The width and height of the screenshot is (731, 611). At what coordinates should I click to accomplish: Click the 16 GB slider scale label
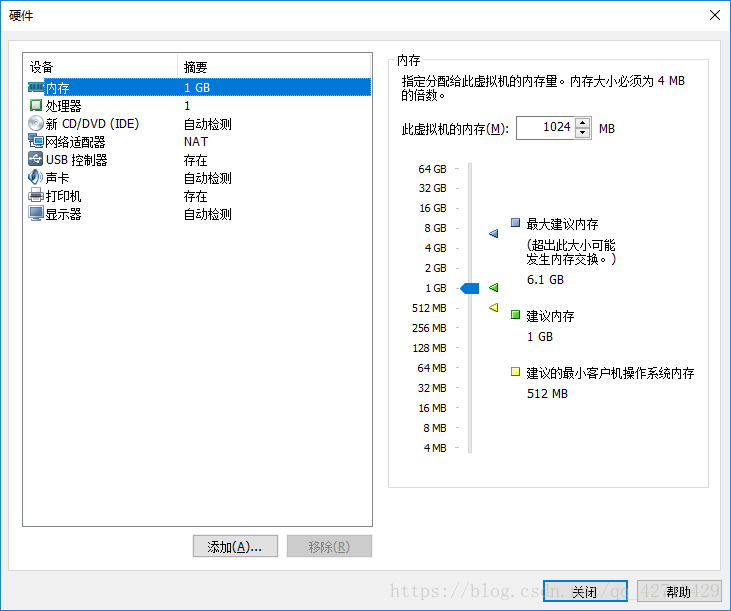(x=433, y=208)
